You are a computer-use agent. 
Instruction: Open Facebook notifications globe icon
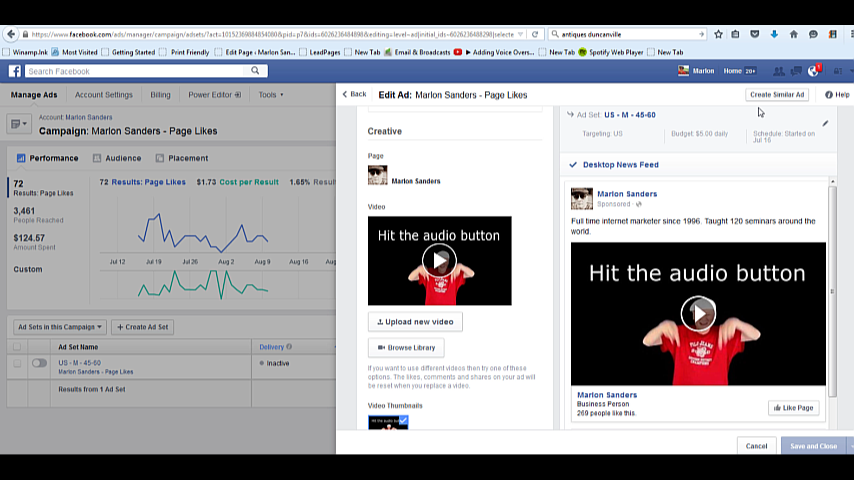click(x=813, y=71)
